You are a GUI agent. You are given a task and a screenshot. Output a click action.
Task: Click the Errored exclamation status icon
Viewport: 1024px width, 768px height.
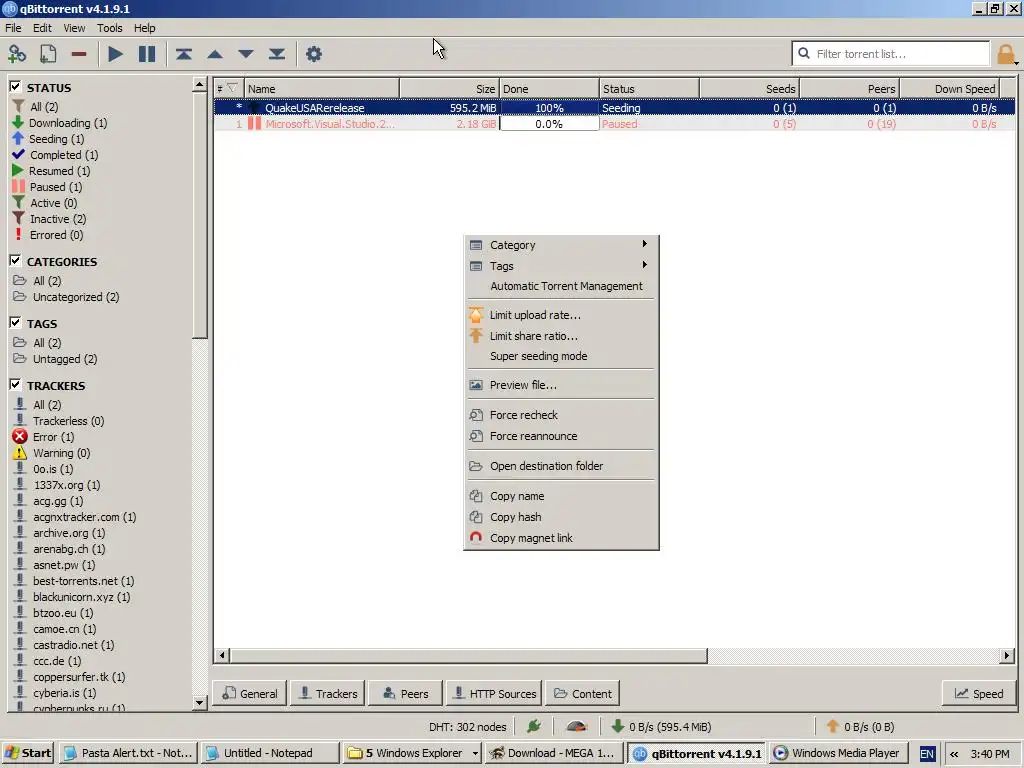pyautogui.click(x=18, y=234)
